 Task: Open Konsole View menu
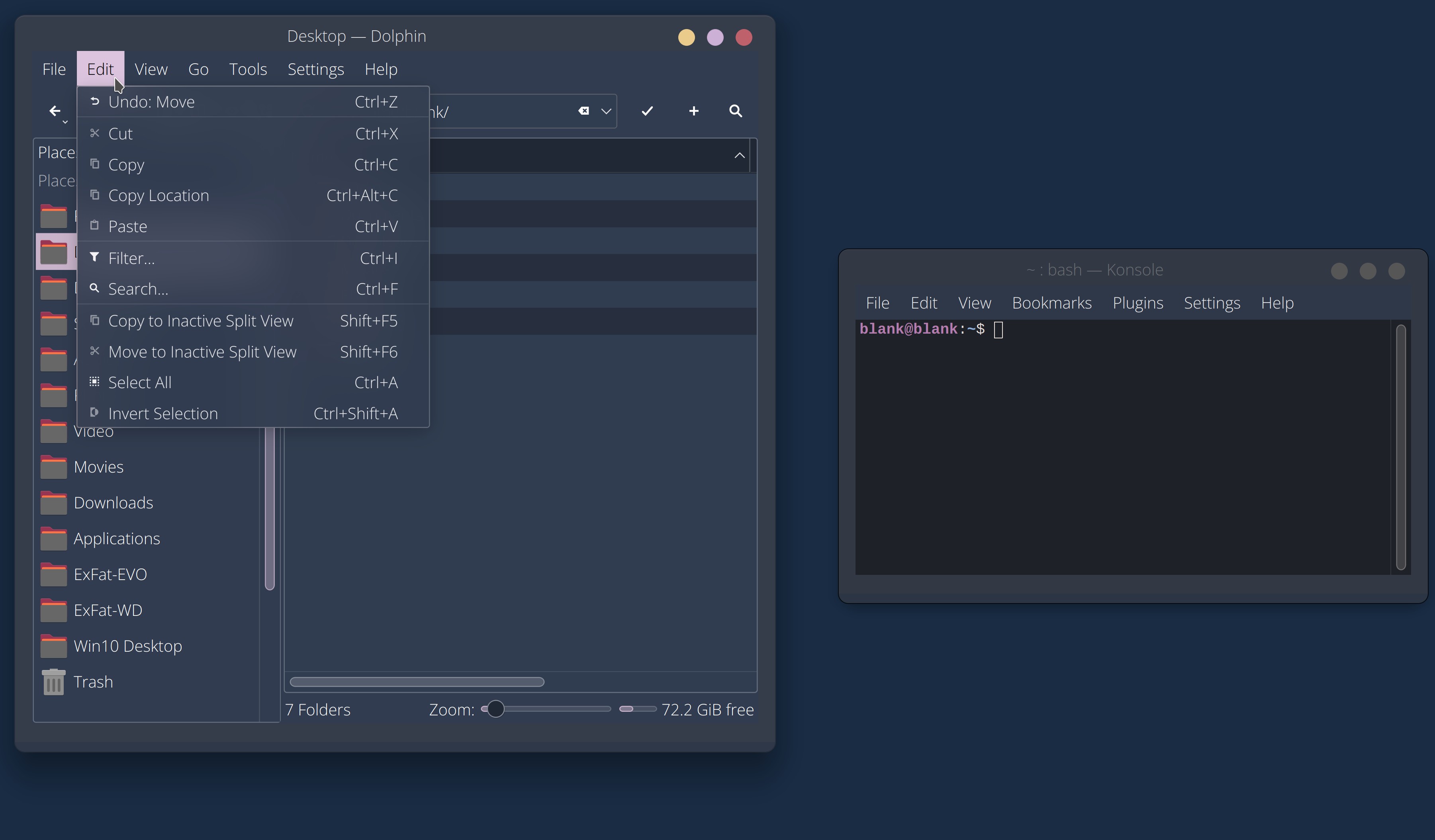click(974, 303)
